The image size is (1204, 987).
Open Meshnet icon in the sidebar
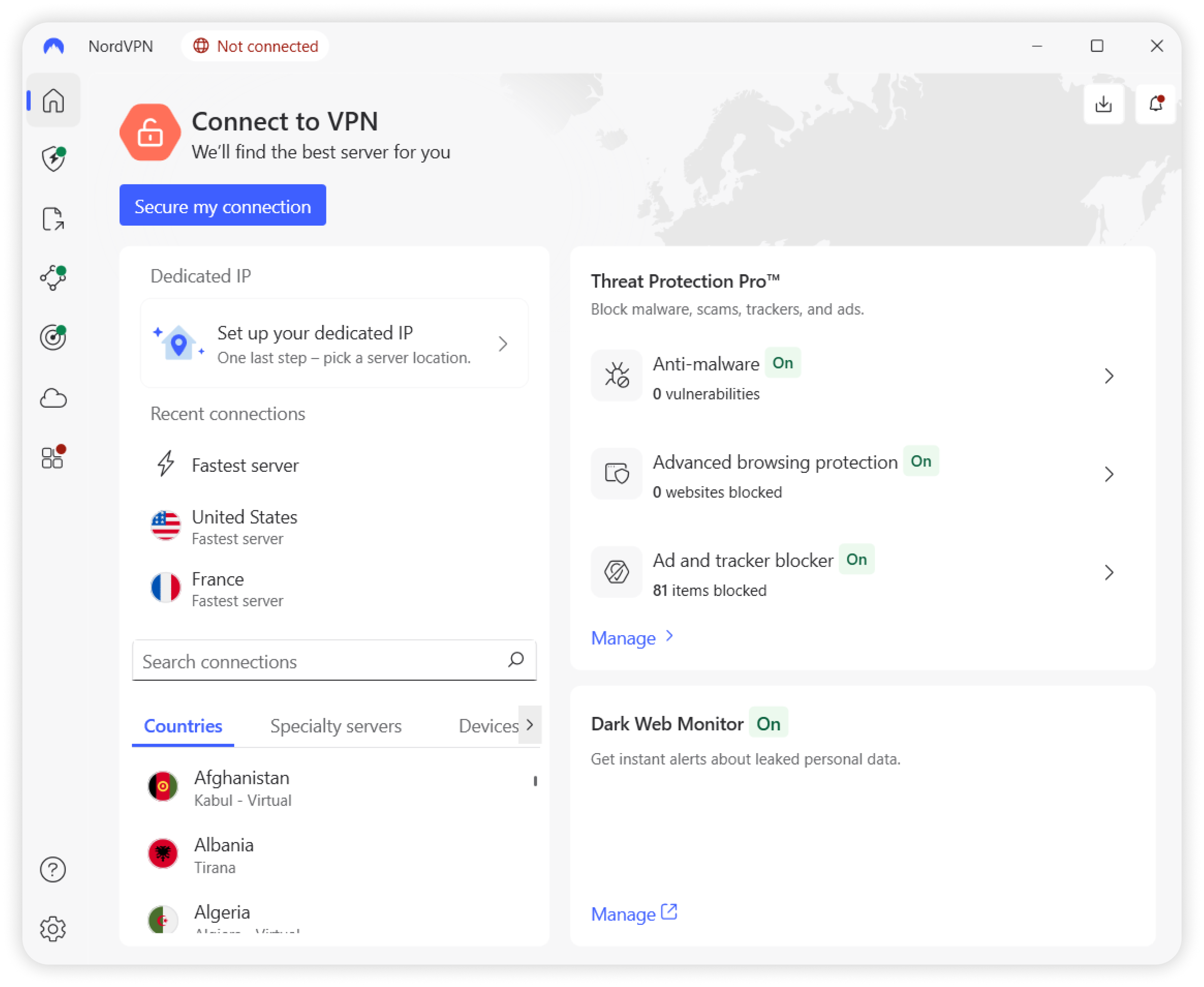(x=53, y=278)
